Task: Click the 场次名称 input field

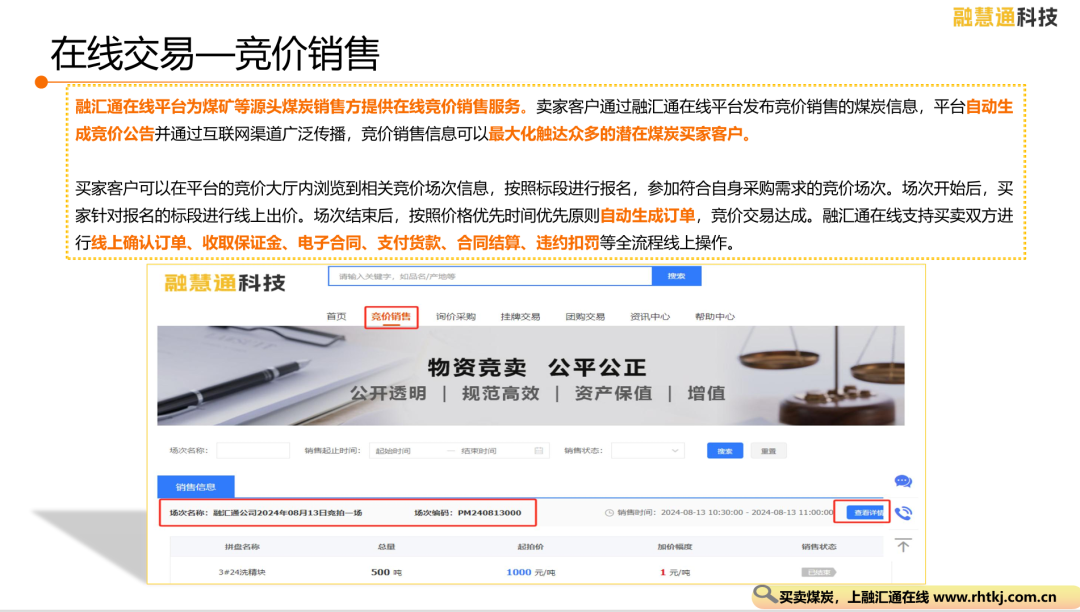Action: pos(253,451)
